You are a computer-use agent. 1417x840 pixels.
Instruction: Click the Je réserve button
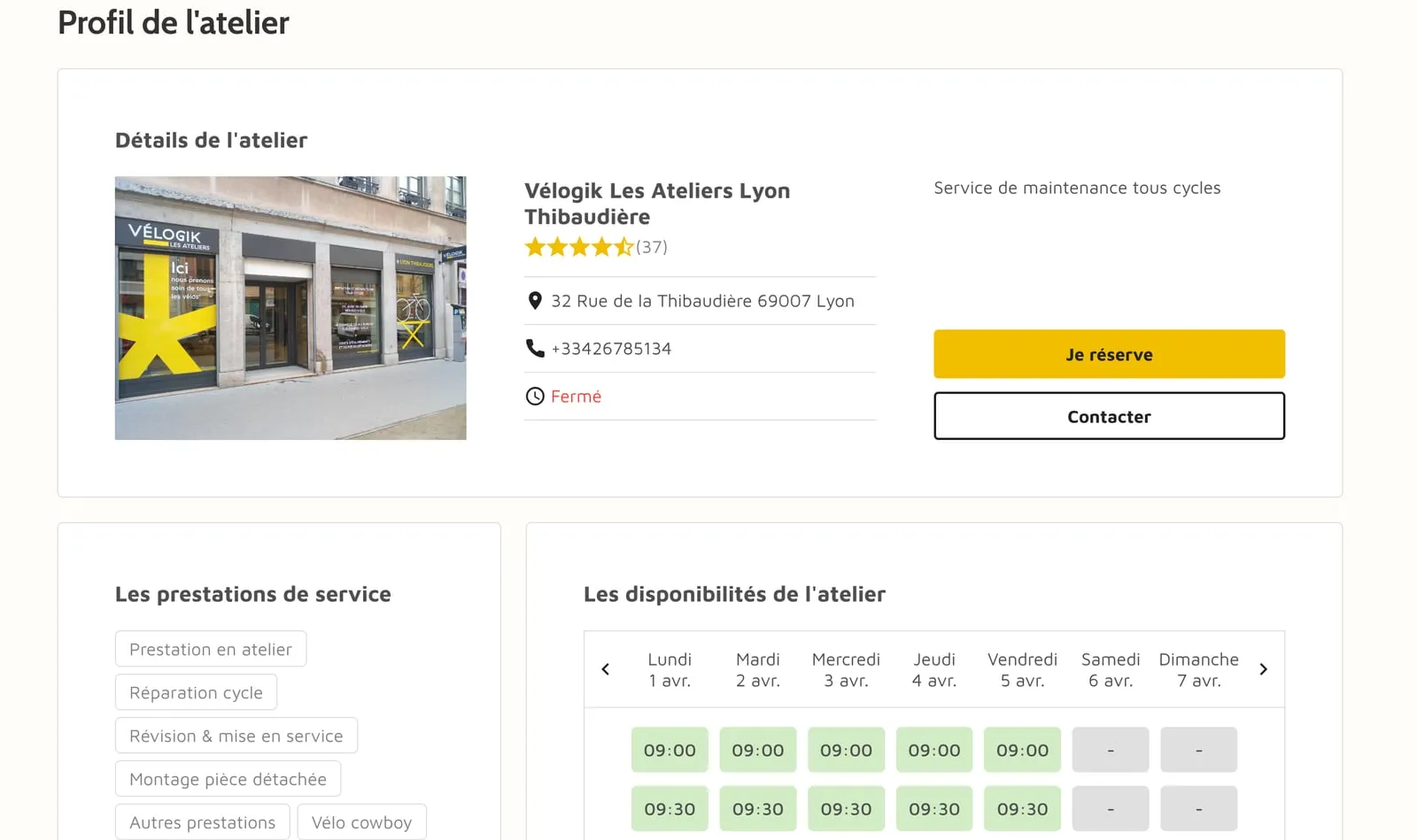tap(1109, 354)
